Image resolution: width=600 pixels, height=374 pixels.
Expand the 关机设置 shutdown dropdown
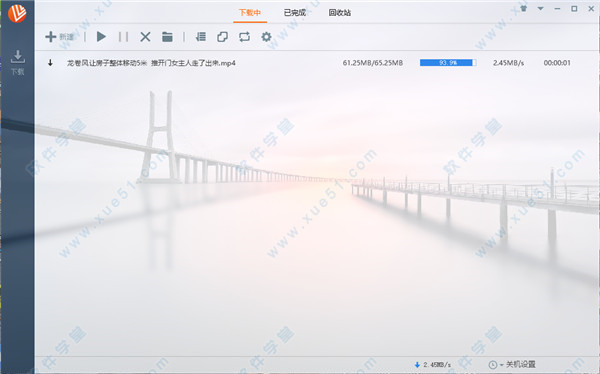pyautogui.click(x=512, y=364)
